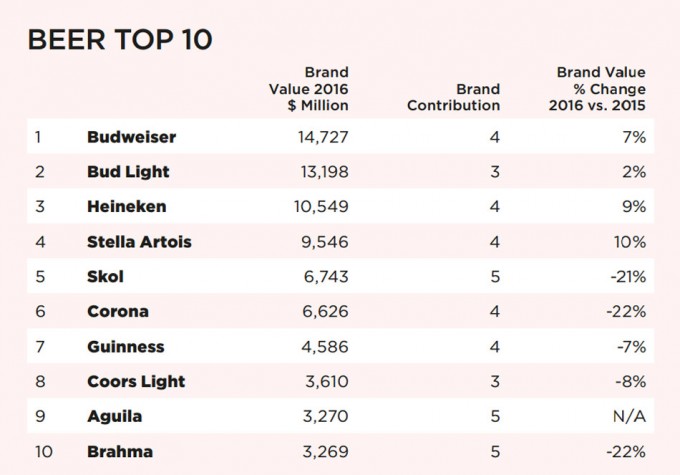The image size is (680, 475).
Task: Click the Brahma brand name
Action: (120, 452)
